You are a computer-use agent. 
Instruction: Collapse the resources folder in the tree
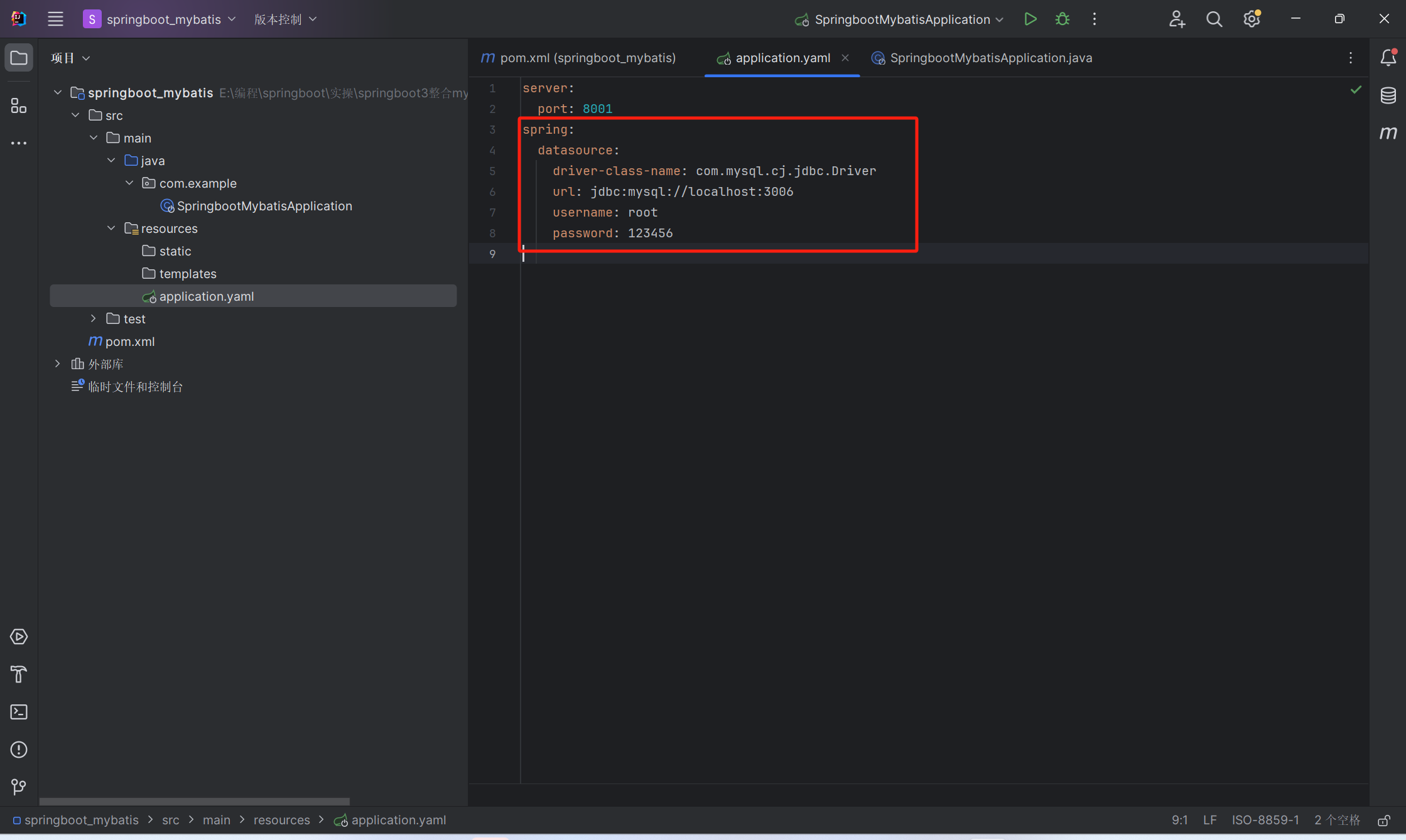[111, 229]
